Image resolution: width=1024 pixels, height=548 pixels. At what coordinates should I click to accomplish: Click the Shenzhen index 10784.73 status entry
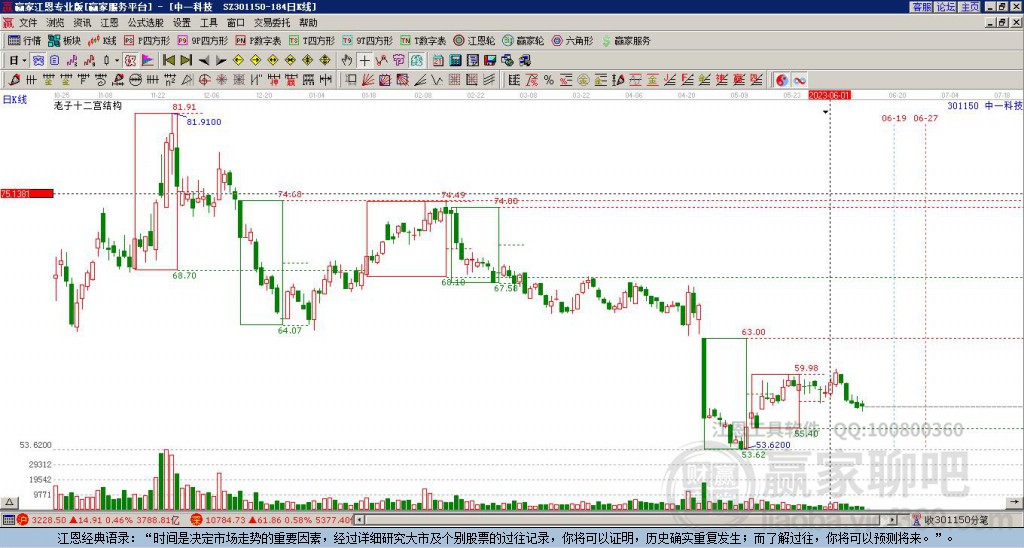pyautogui.click(x=271, y=520)
